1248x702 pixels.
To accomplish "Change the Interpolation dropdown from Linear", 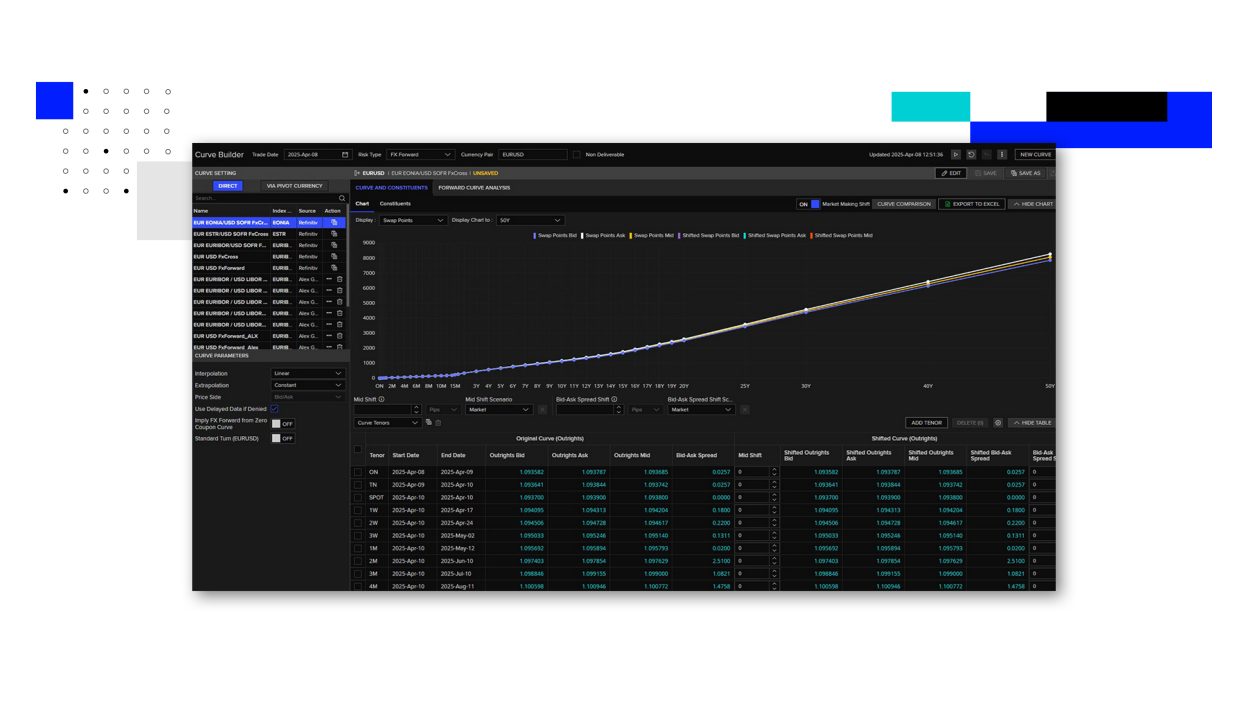I will tap(306, 371).
